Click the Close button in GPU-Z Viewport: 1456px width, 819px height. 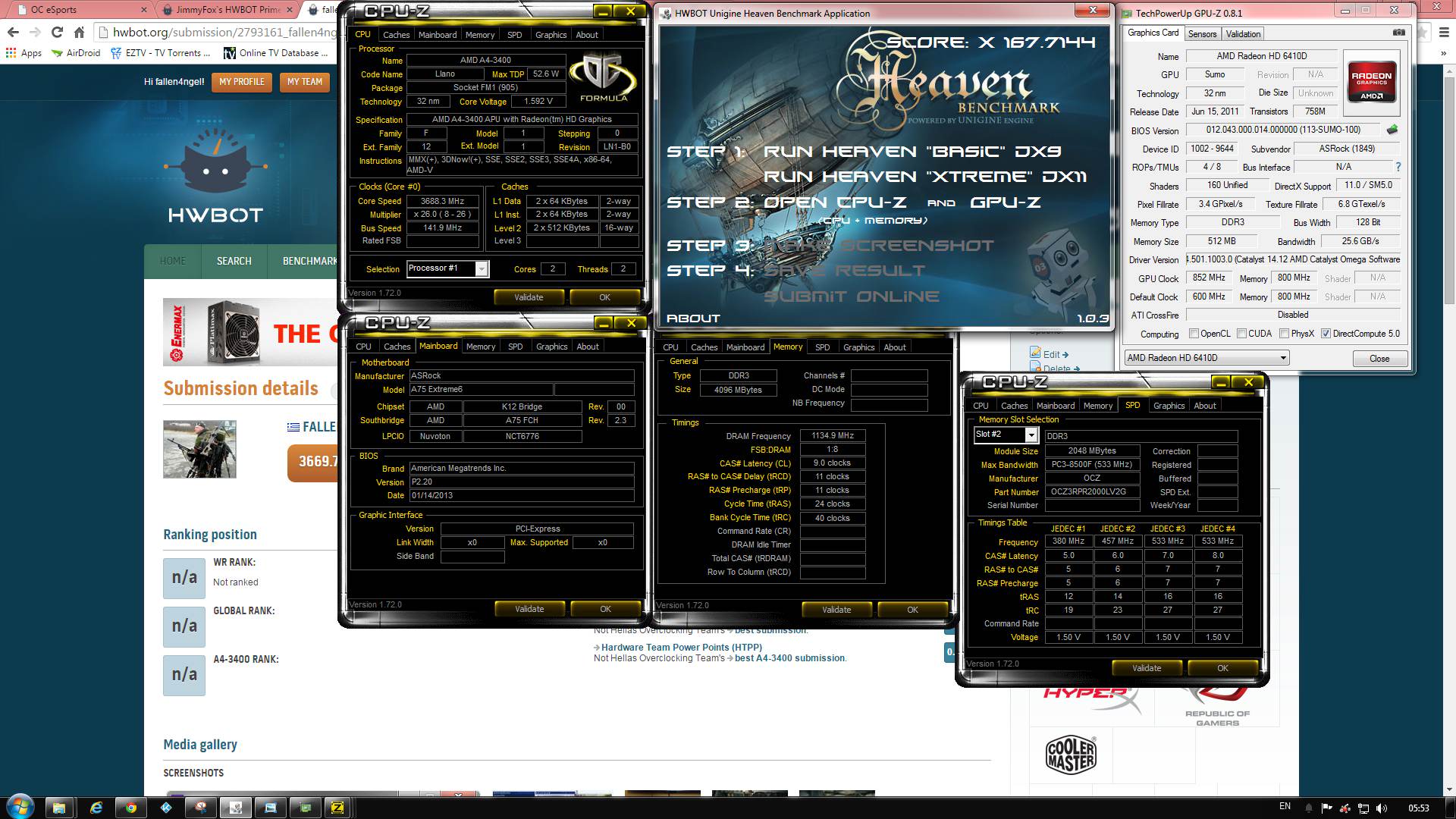[x=1379, y=359]
